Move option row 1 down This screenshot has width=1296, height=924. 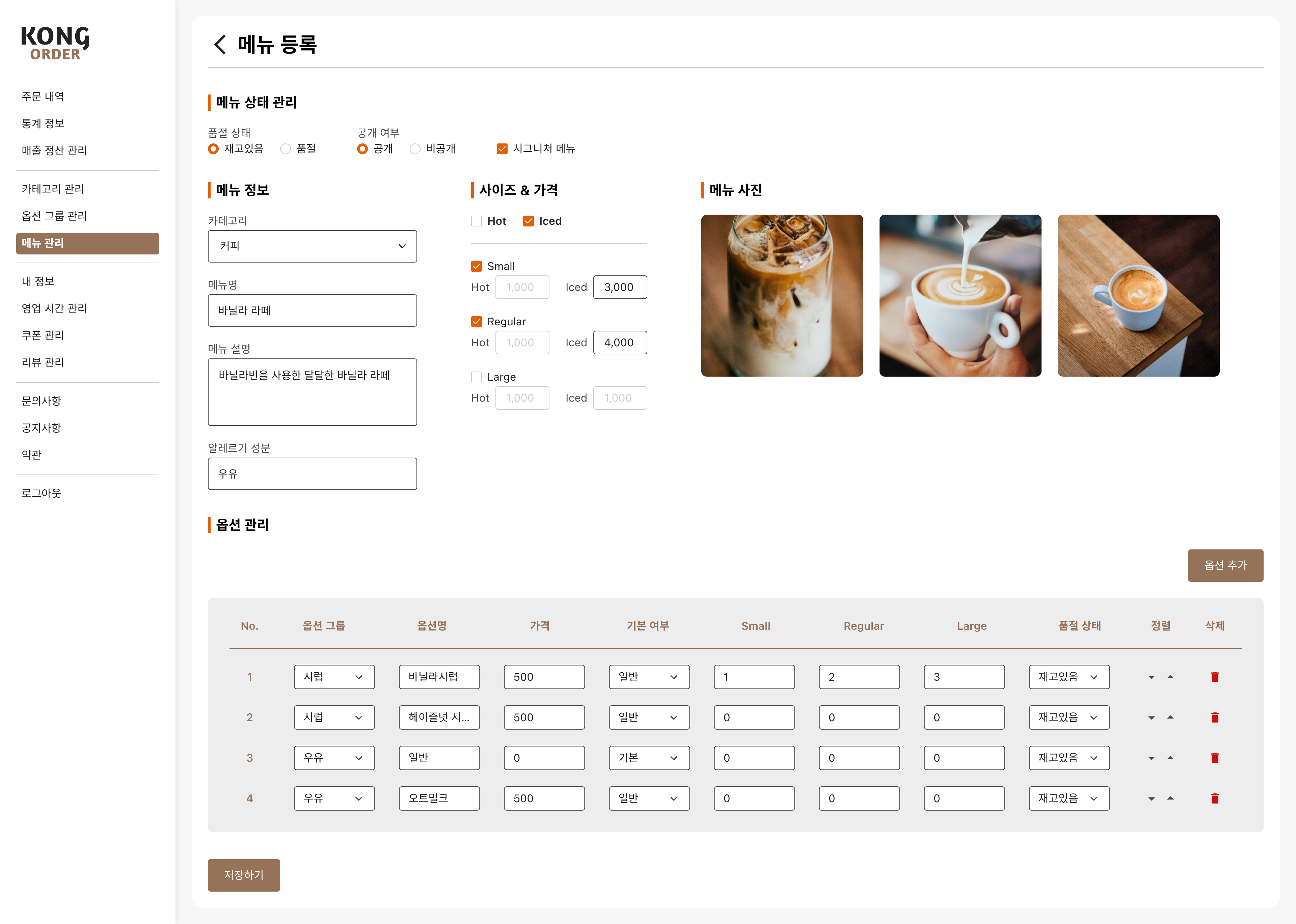[x=1152, y=677]
